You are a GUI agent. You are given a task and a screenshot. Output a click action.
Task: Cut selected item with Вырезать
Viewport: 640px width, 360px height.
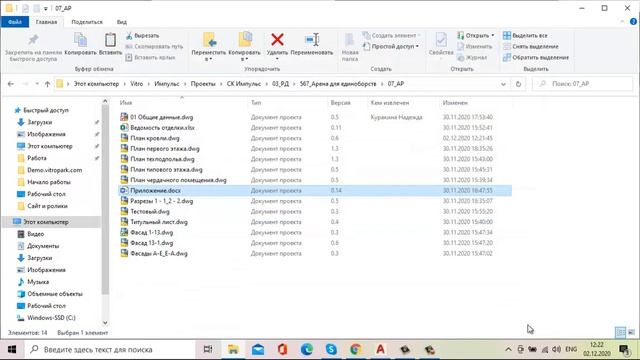(142, 36)
